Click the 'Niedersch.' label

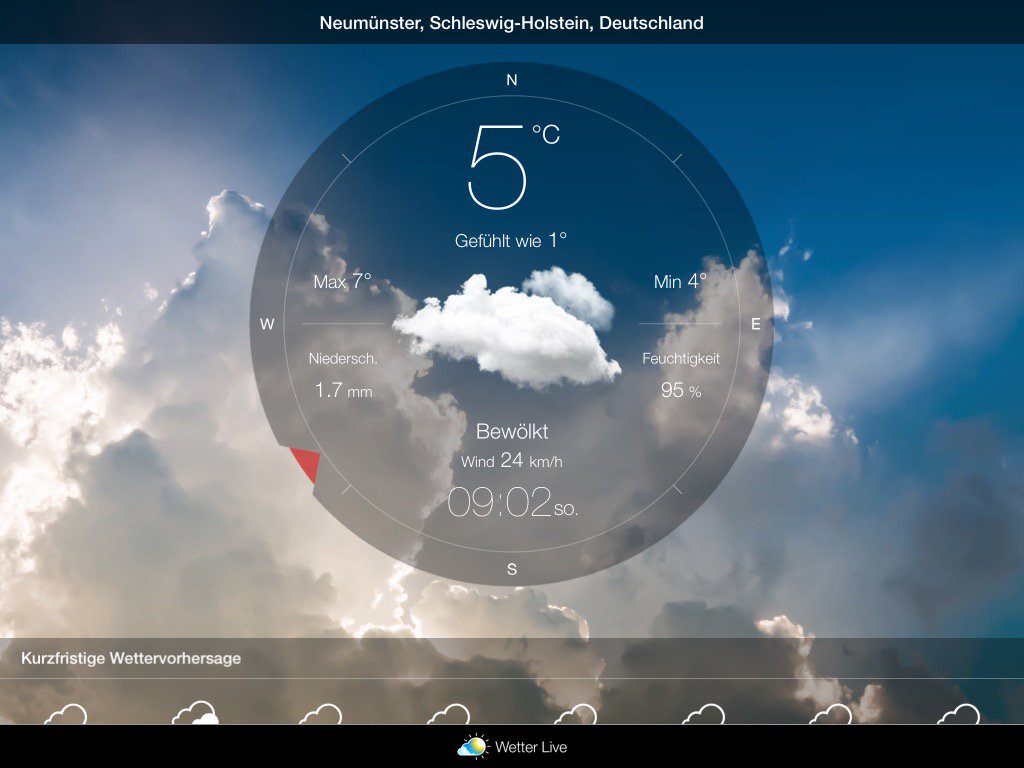(343, 359)
